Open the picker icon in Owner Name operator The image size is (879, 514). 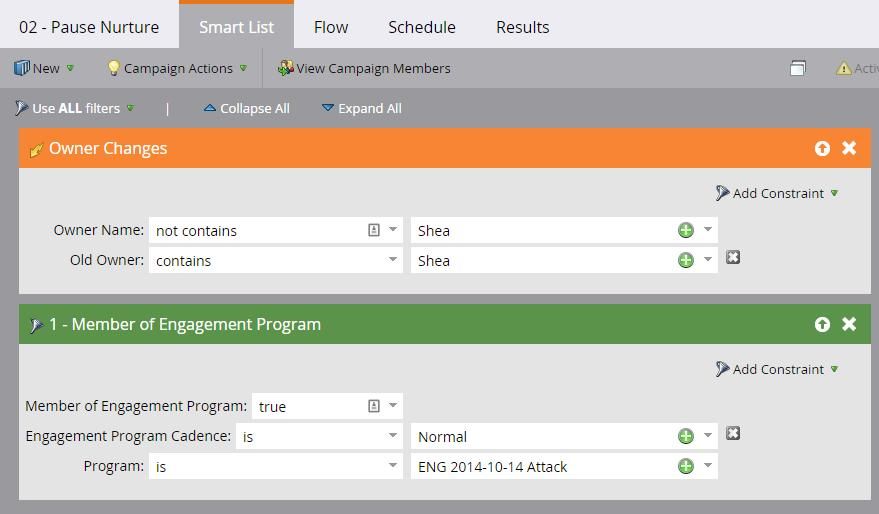[374, 230]
